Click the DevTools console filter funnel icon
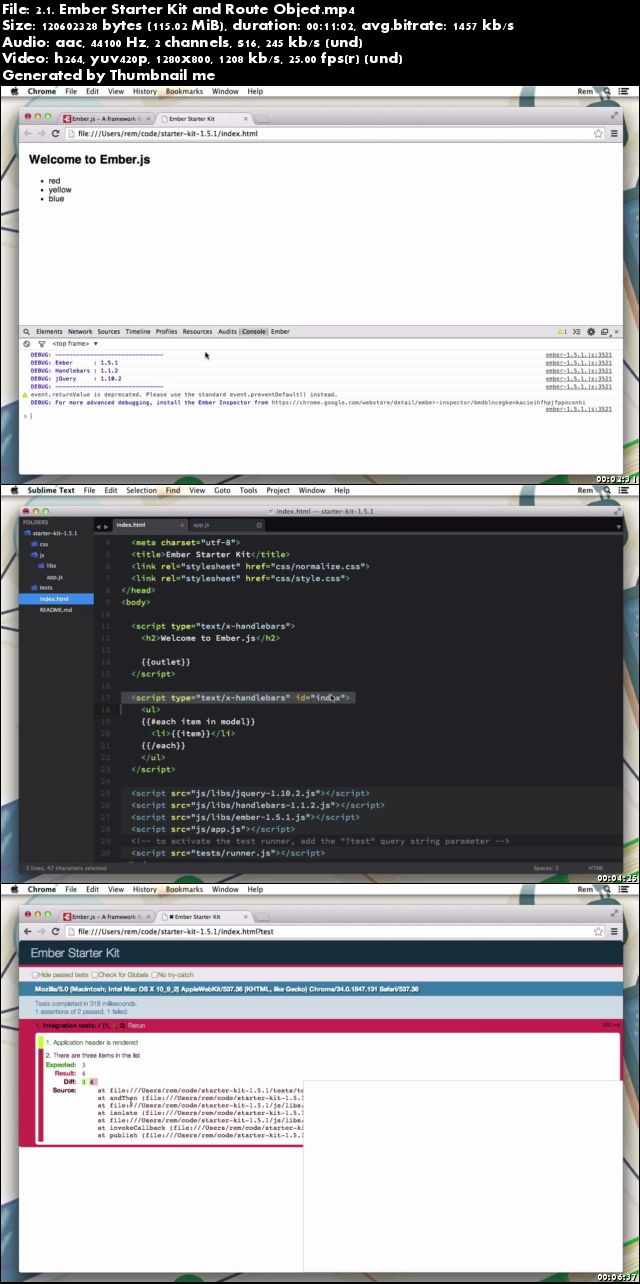Image resolution: width=640 pixels, height=1284 pixels. click(x=42, y=343)
